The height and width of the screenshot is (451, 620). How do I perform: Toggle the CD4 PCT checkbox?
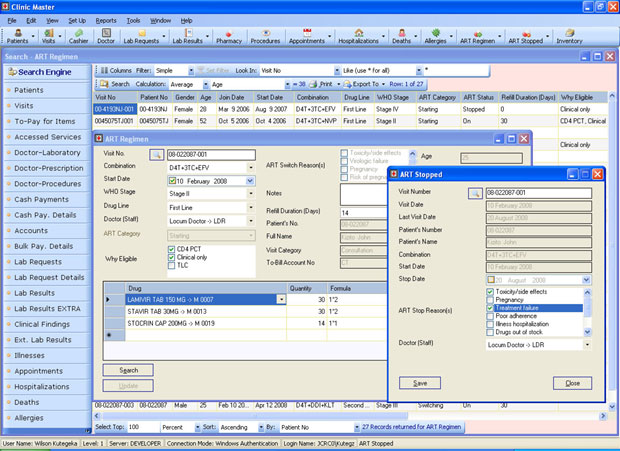pos(171,249)
